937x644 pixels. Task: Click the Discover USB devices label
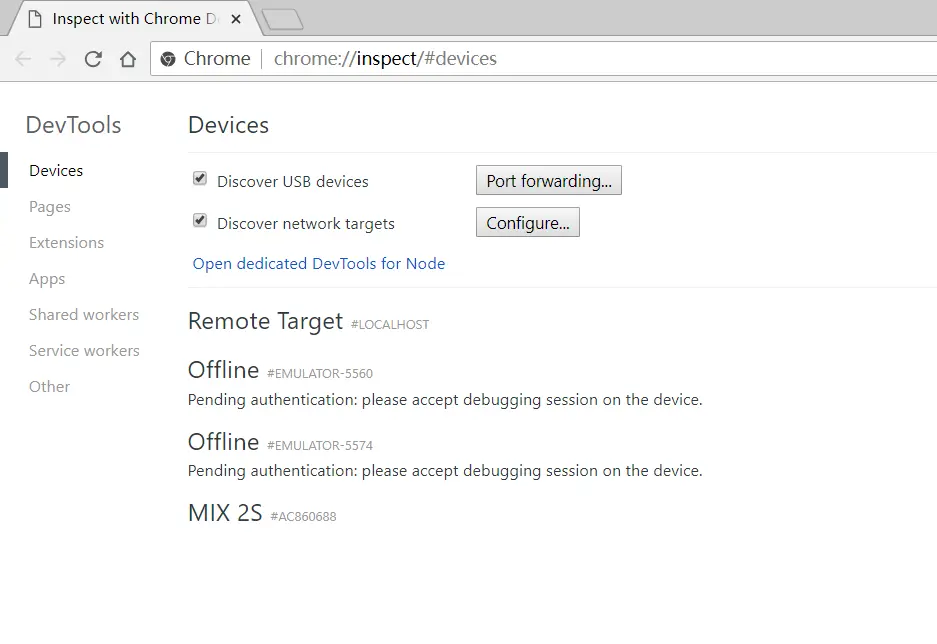(x=293, y=182)
